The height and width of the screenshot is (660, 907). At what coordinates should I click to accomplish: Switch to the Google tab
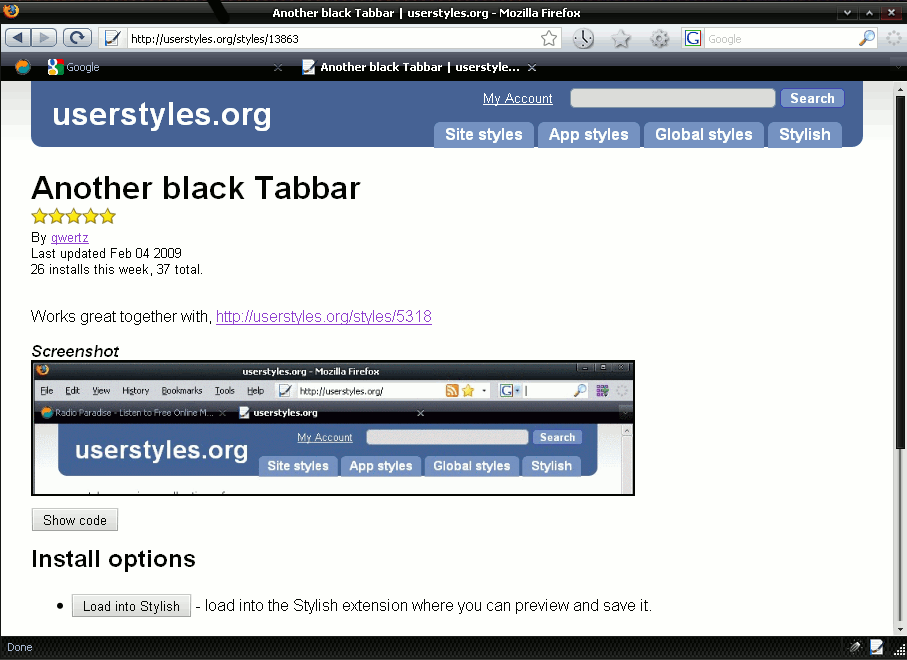[165, 67]
